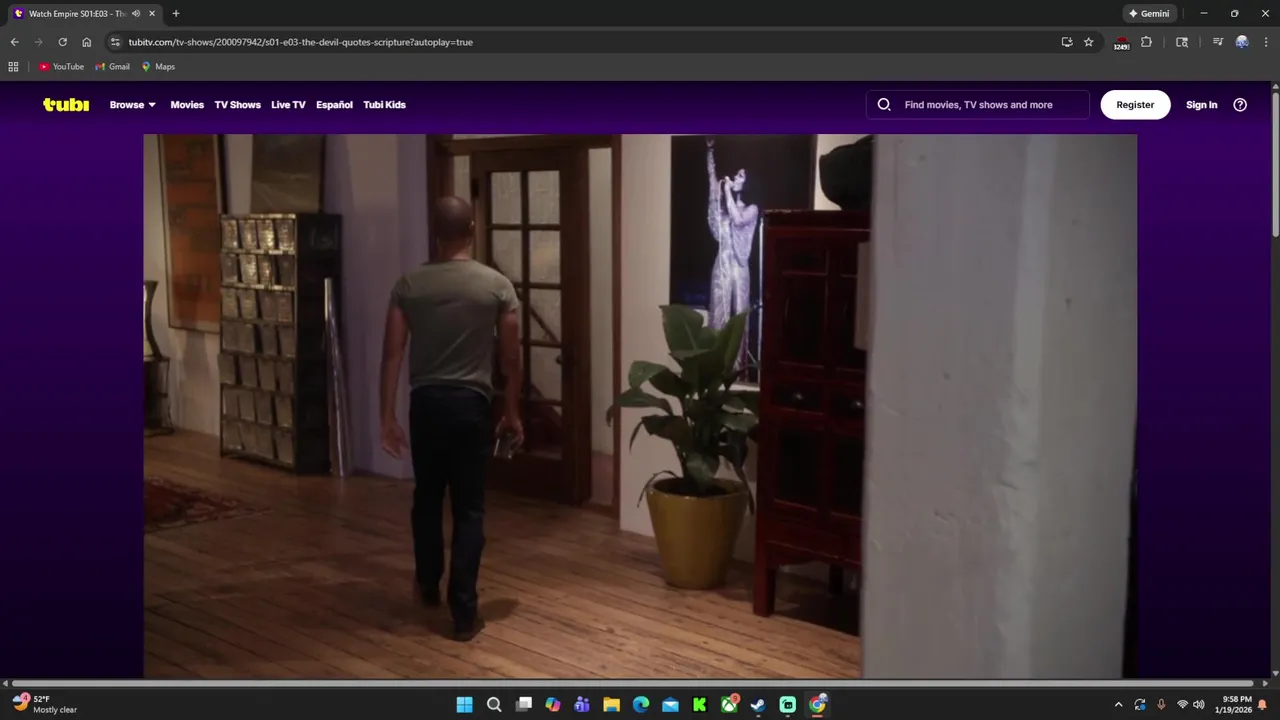Close the Watch Empire tab
This screenshot has width=1280, height=720.
click(x=152, y=13)
